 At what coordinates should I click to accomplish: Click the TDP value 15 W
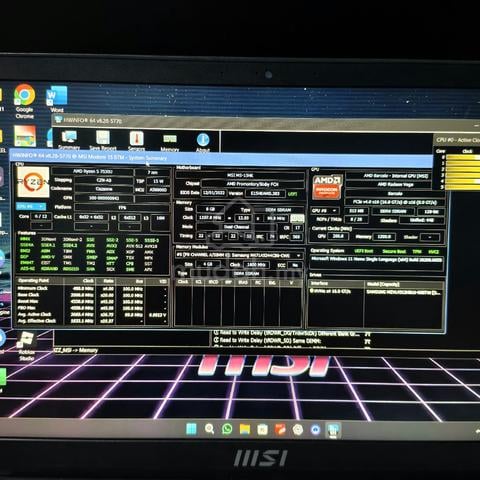158,181
